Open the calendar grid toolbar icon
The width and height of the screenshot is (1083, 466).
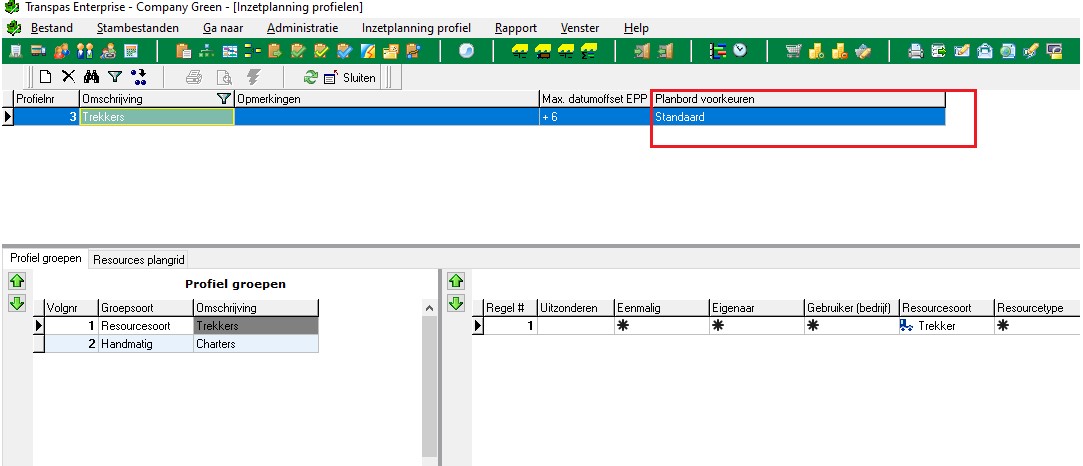131,51
